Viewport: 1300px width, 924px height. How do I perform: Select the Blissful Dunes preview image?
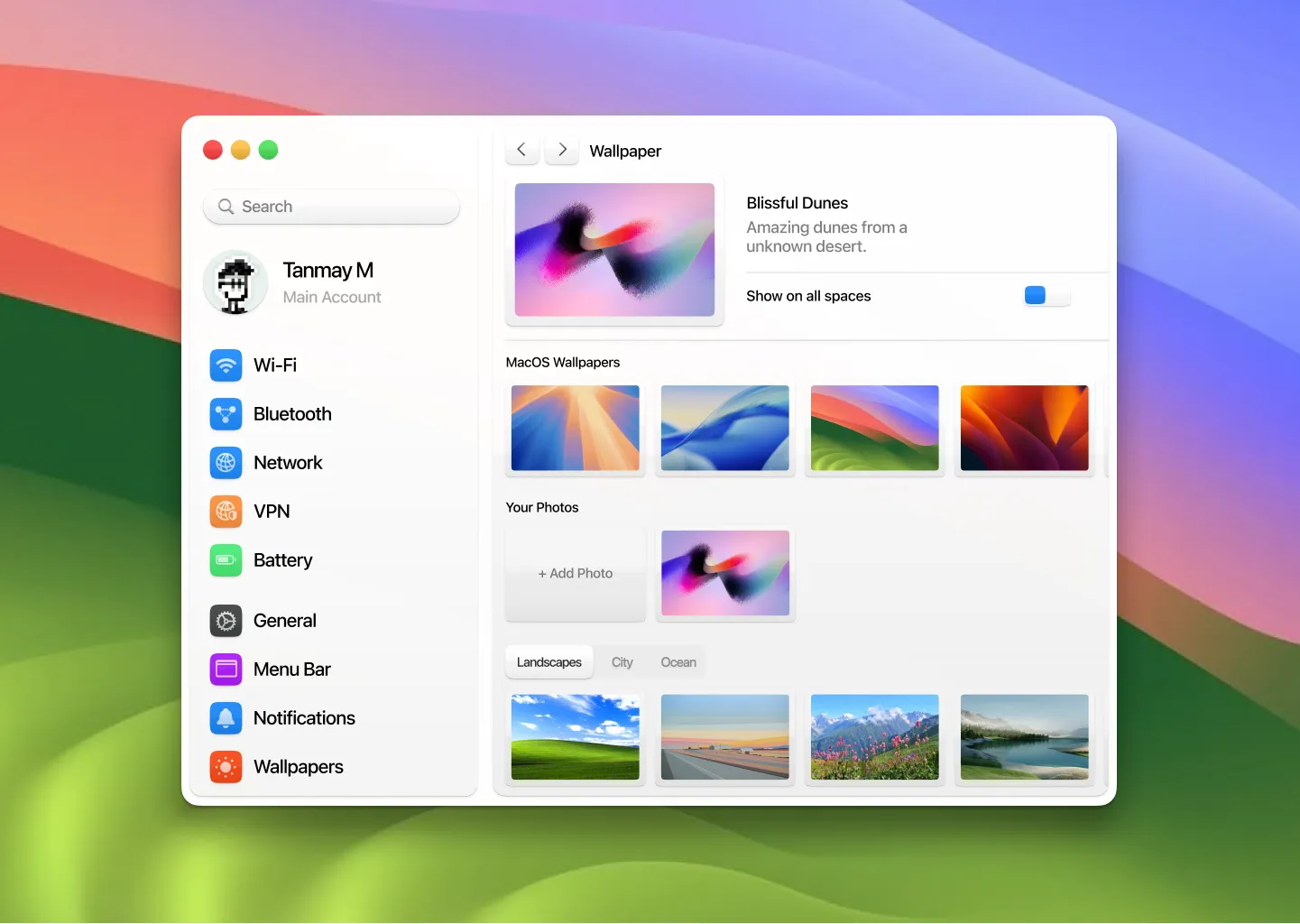614,250
